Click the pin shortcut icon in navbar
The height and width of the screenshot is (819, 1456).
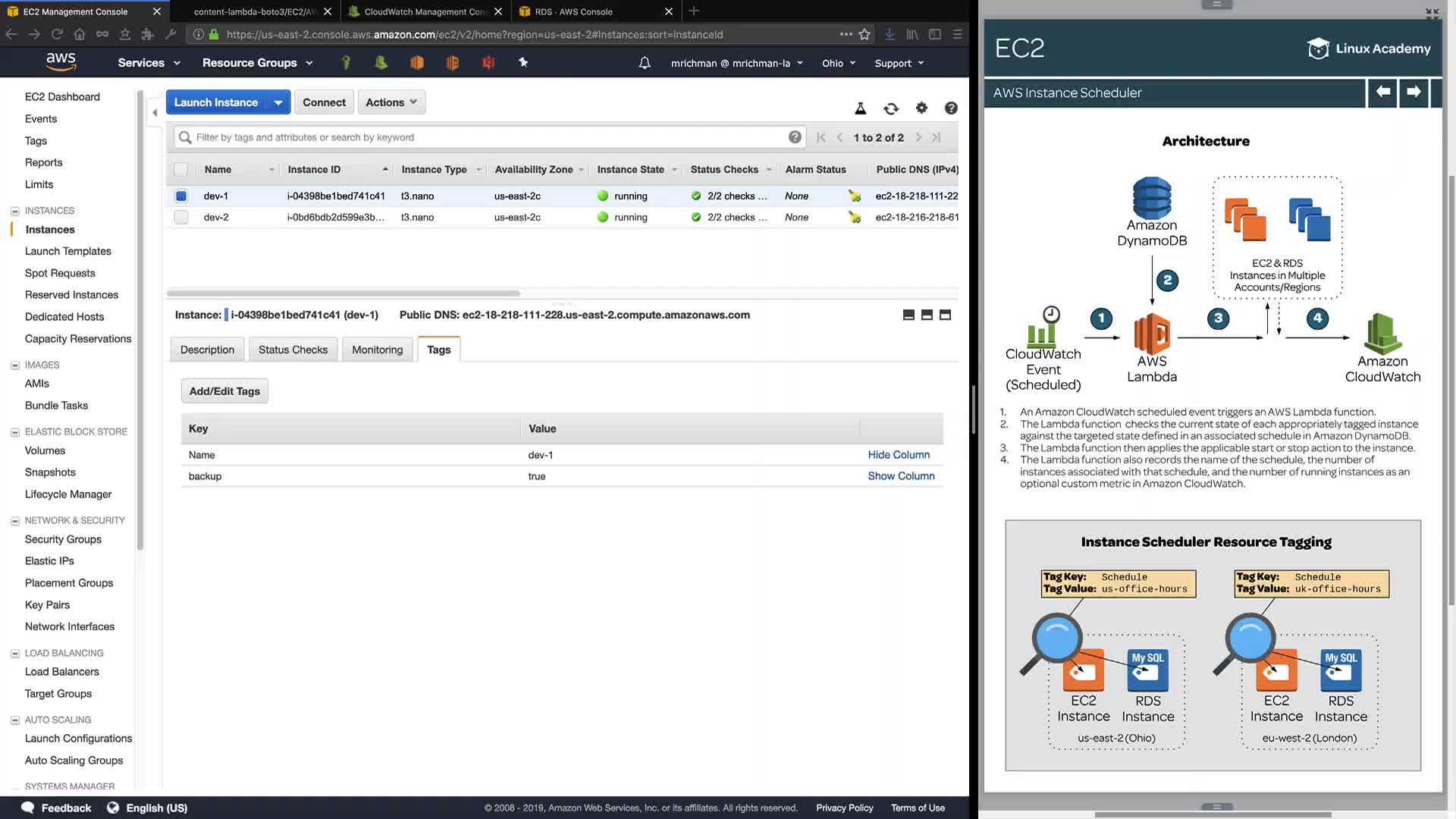523,63
